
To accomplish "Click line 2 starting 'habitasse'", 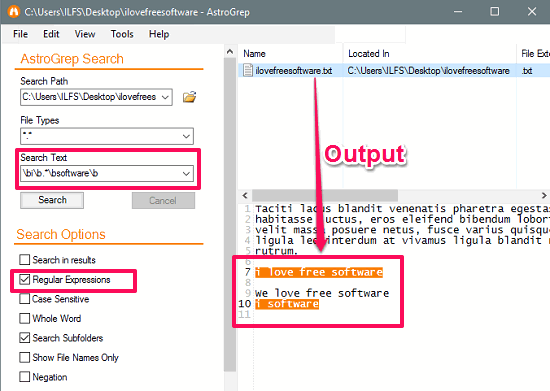I will click(402, 219).
